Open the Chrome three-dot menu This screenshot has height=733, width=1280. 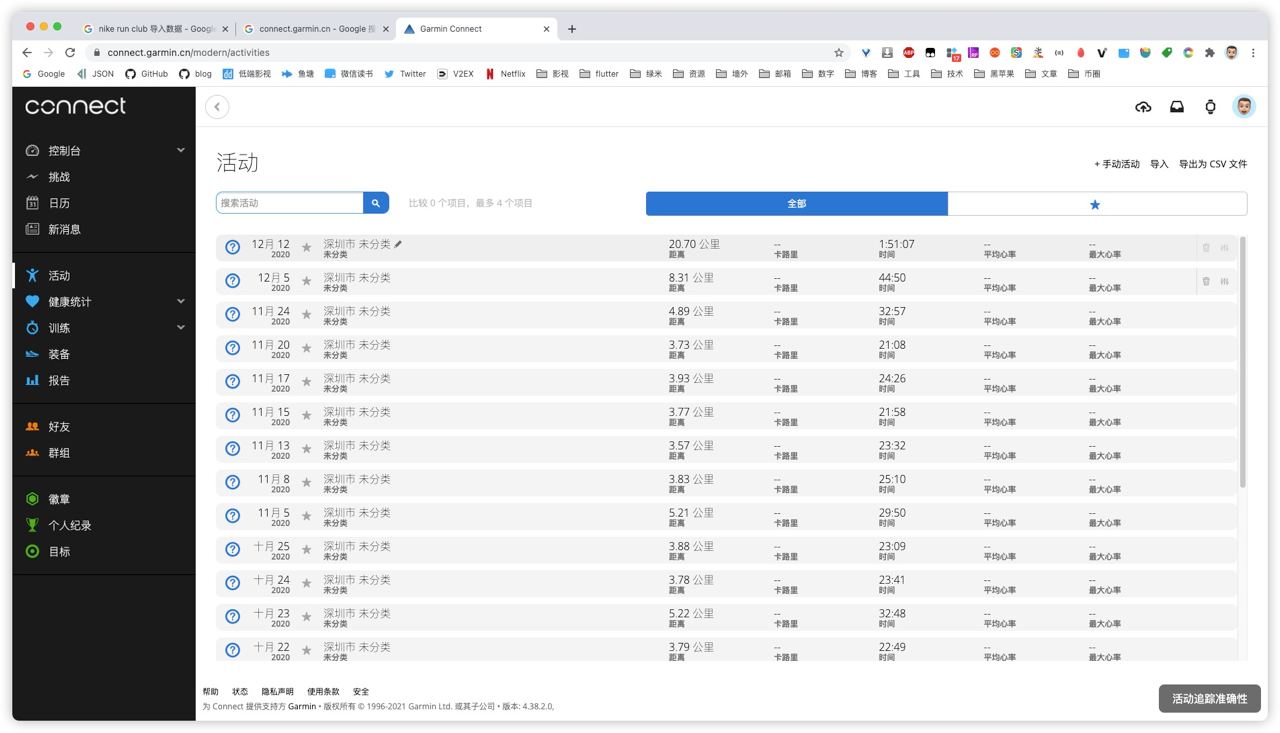[1253, 52]
